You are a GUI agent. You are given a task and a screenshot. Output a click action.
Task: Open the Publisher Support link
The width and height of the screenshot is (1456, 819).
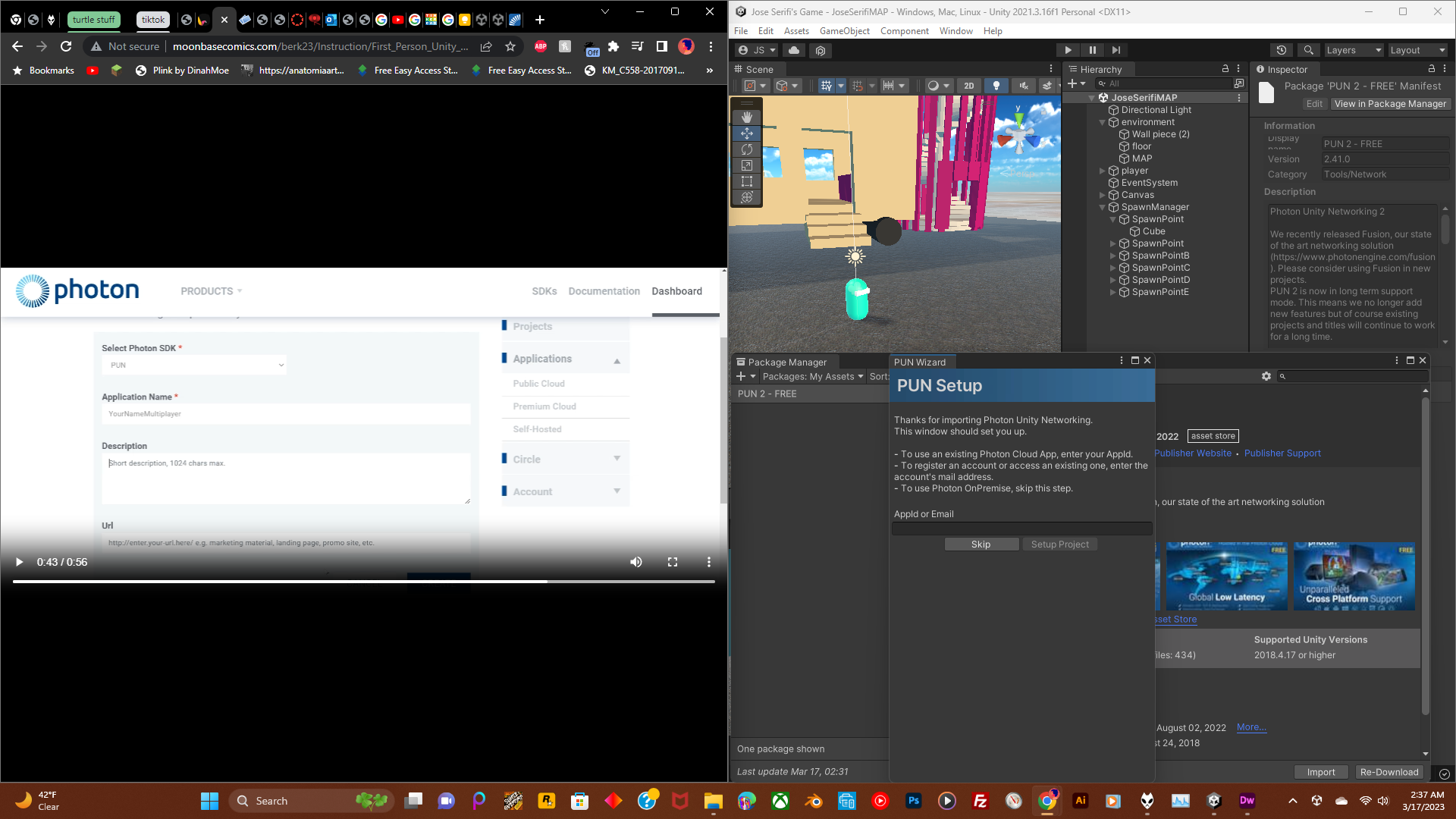[x=1282, y=453]
